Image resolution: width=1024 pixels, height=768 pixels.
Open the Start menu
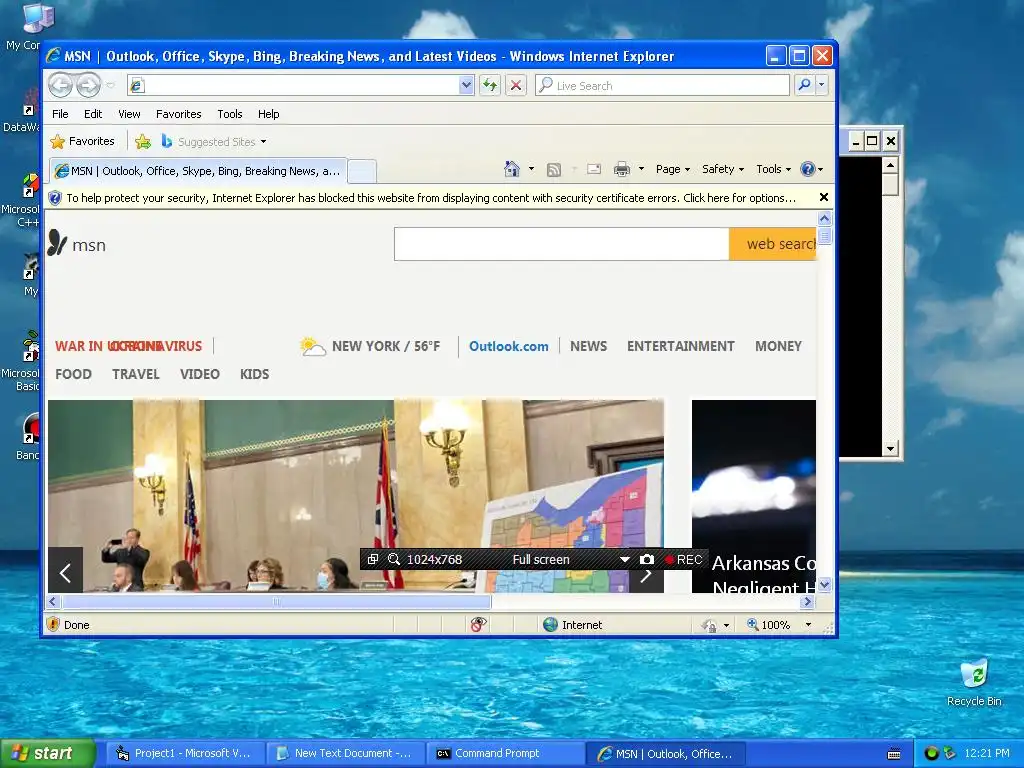[47, 753]
